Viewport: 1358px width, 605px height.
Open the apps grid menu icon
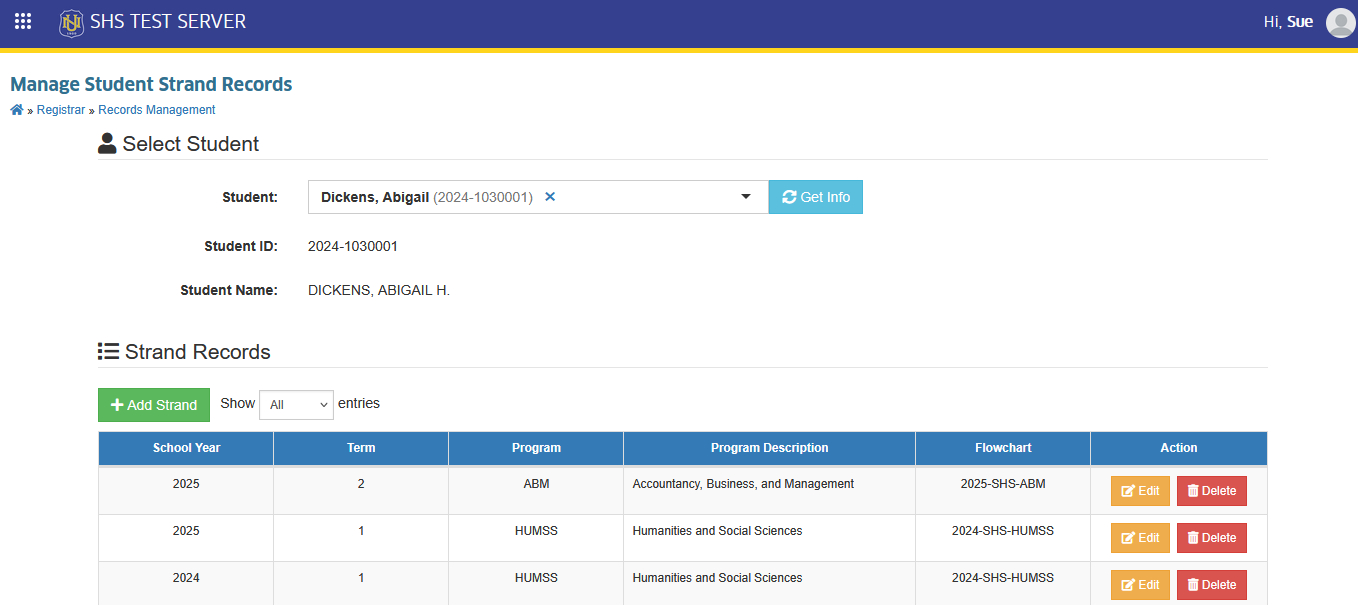pos(23,21)
